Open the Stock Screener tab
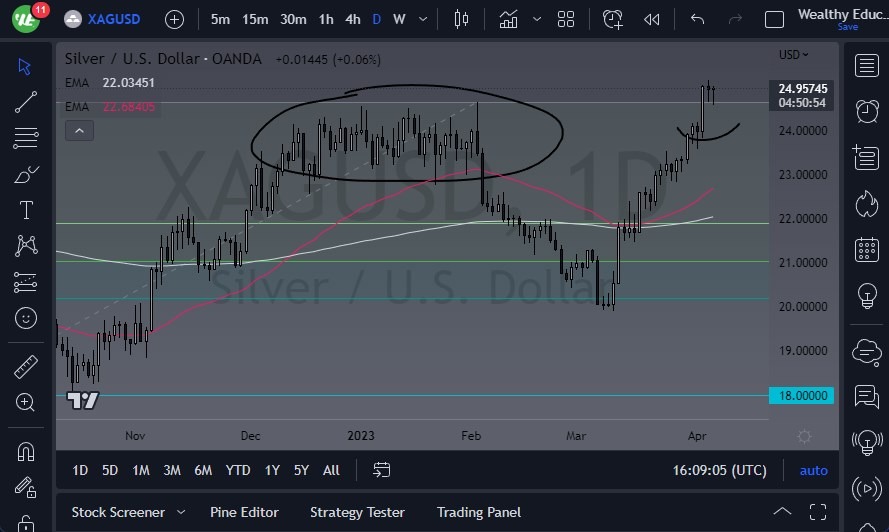889x532 pixels. click(x=118, y=512)
